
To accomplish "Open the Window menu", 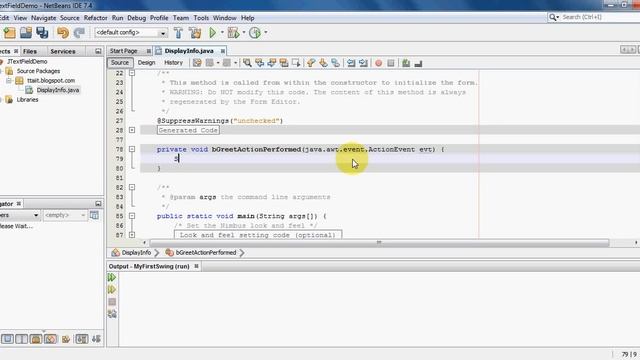I will pos(224,18).
